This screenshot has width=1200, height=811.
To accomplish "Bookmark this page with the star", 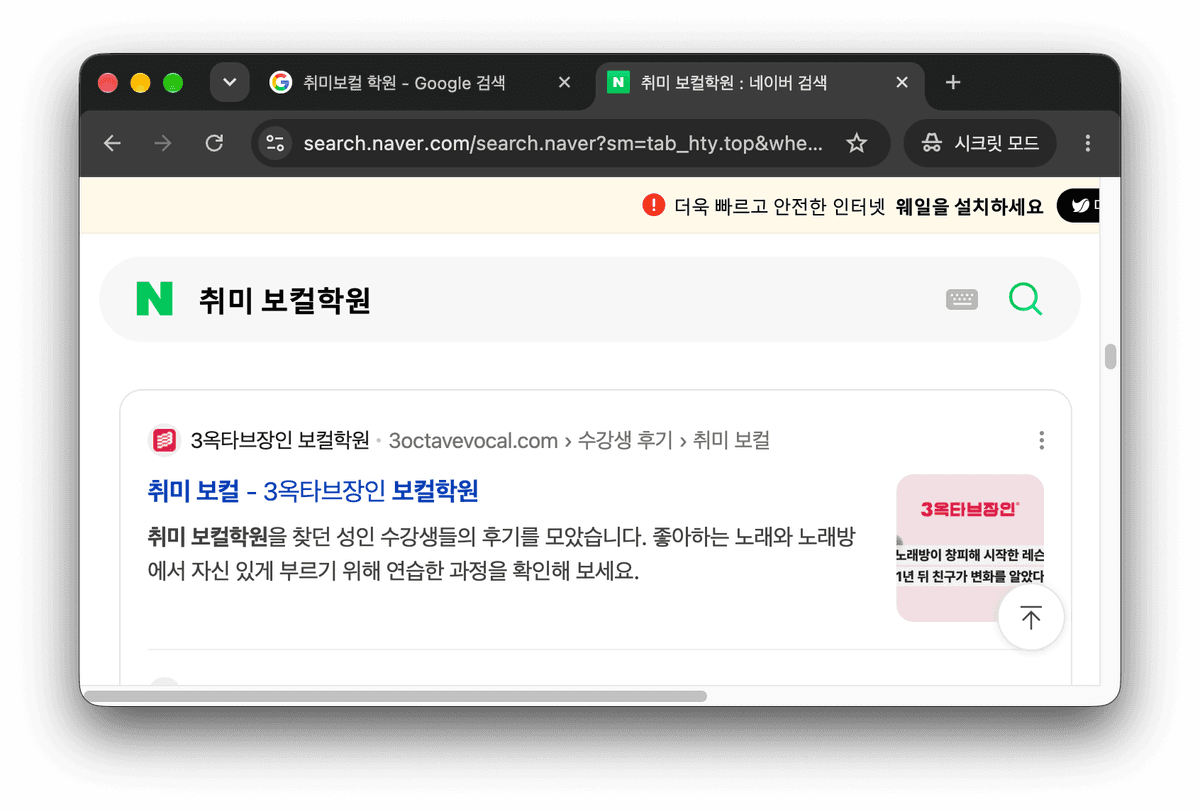I will tap(857, 143).
